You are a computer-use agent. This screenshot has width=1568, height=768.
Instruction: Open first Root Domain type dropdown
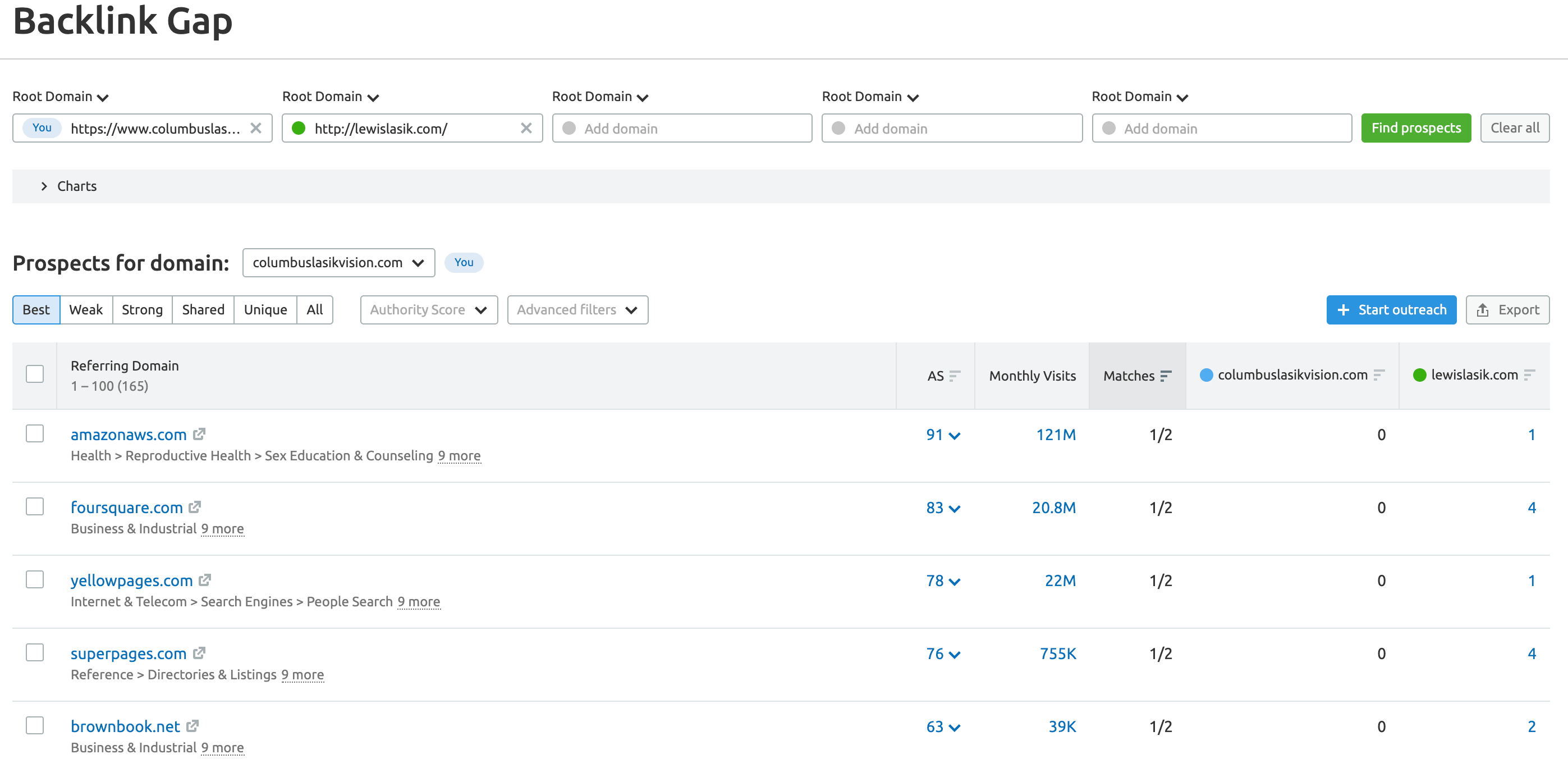pyautogui.click(x=60, y=97)
